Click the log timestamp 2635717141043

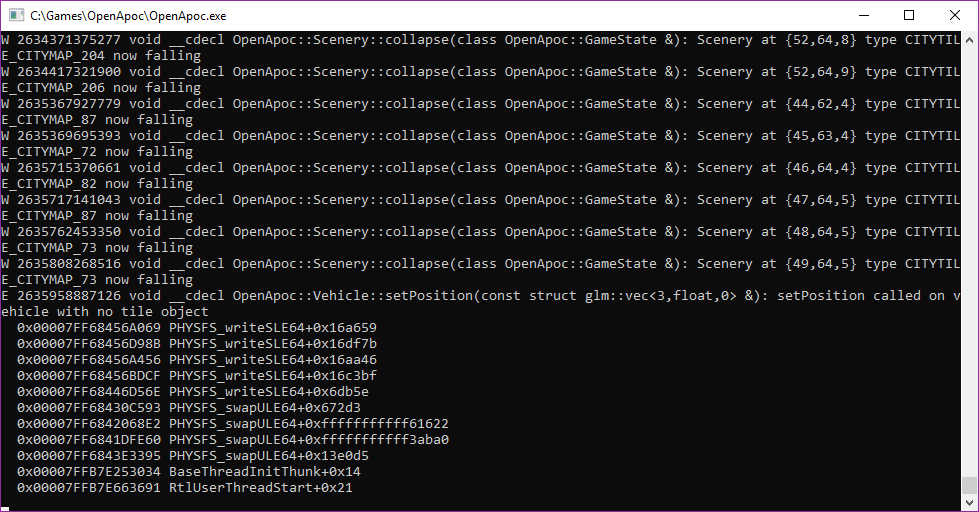click(69, 200)
